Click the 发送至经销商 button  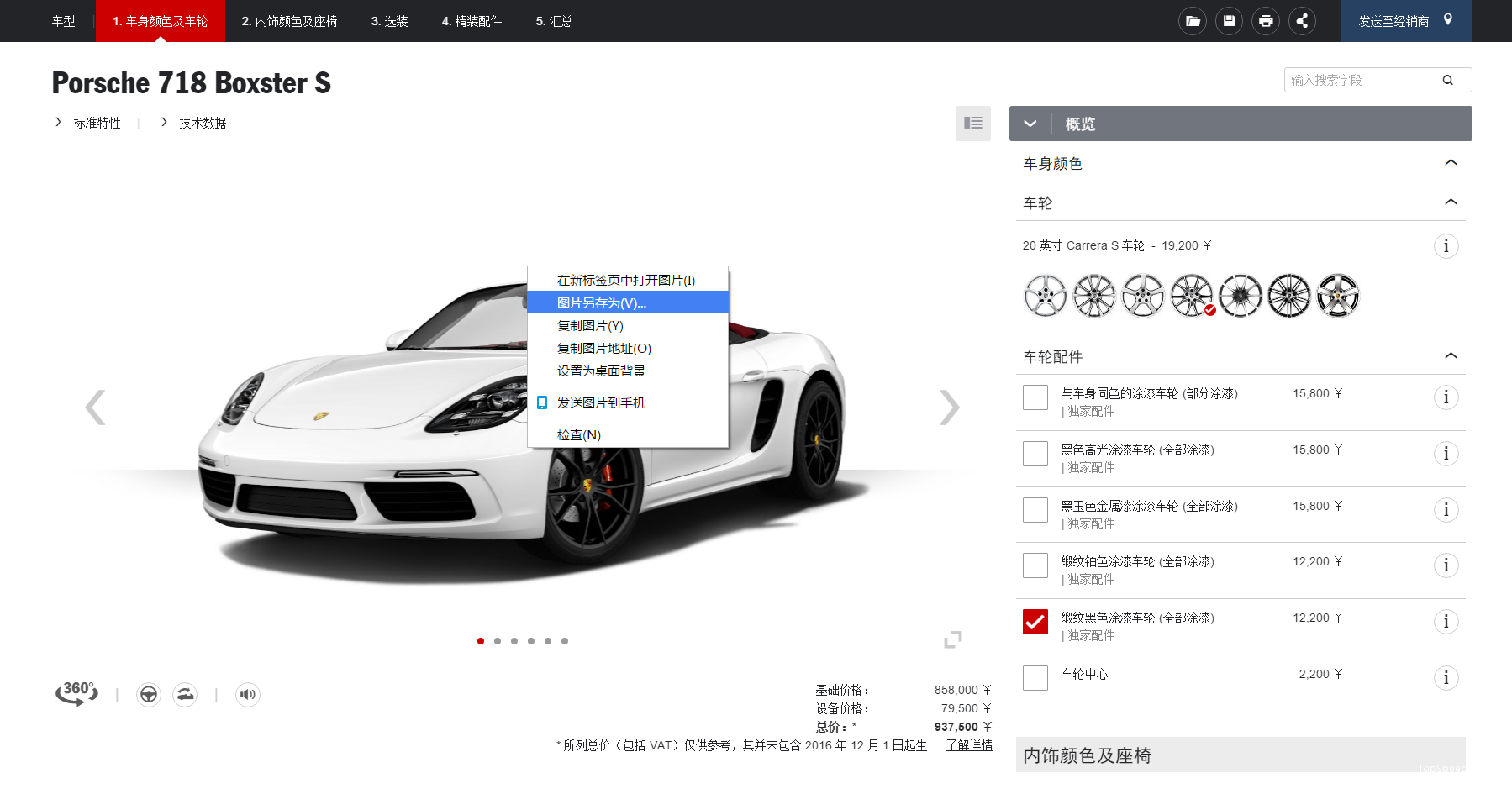click(1405, 21)
